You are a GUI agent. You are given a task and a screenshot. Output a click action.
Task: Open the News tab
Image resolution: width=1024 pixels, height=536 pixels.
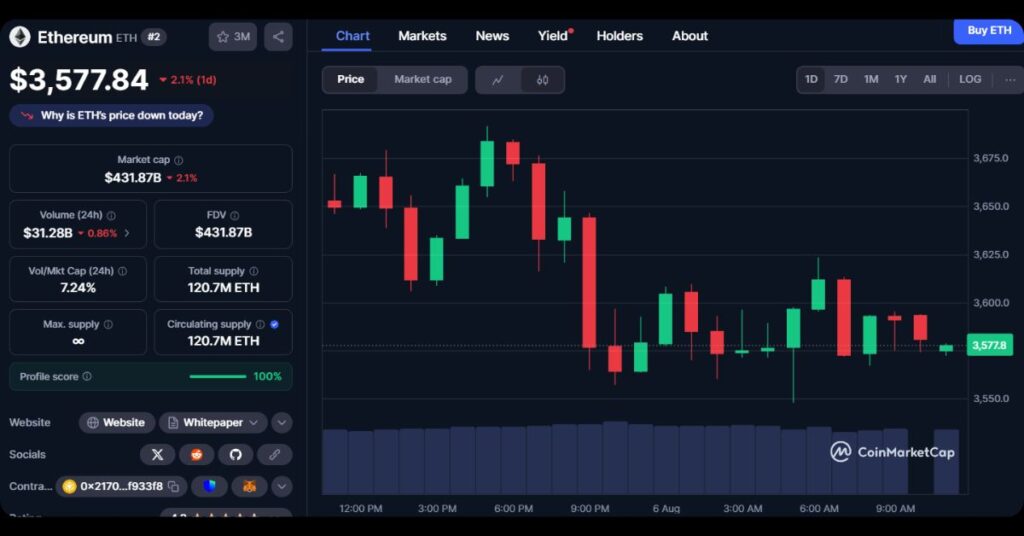point(492,36)
